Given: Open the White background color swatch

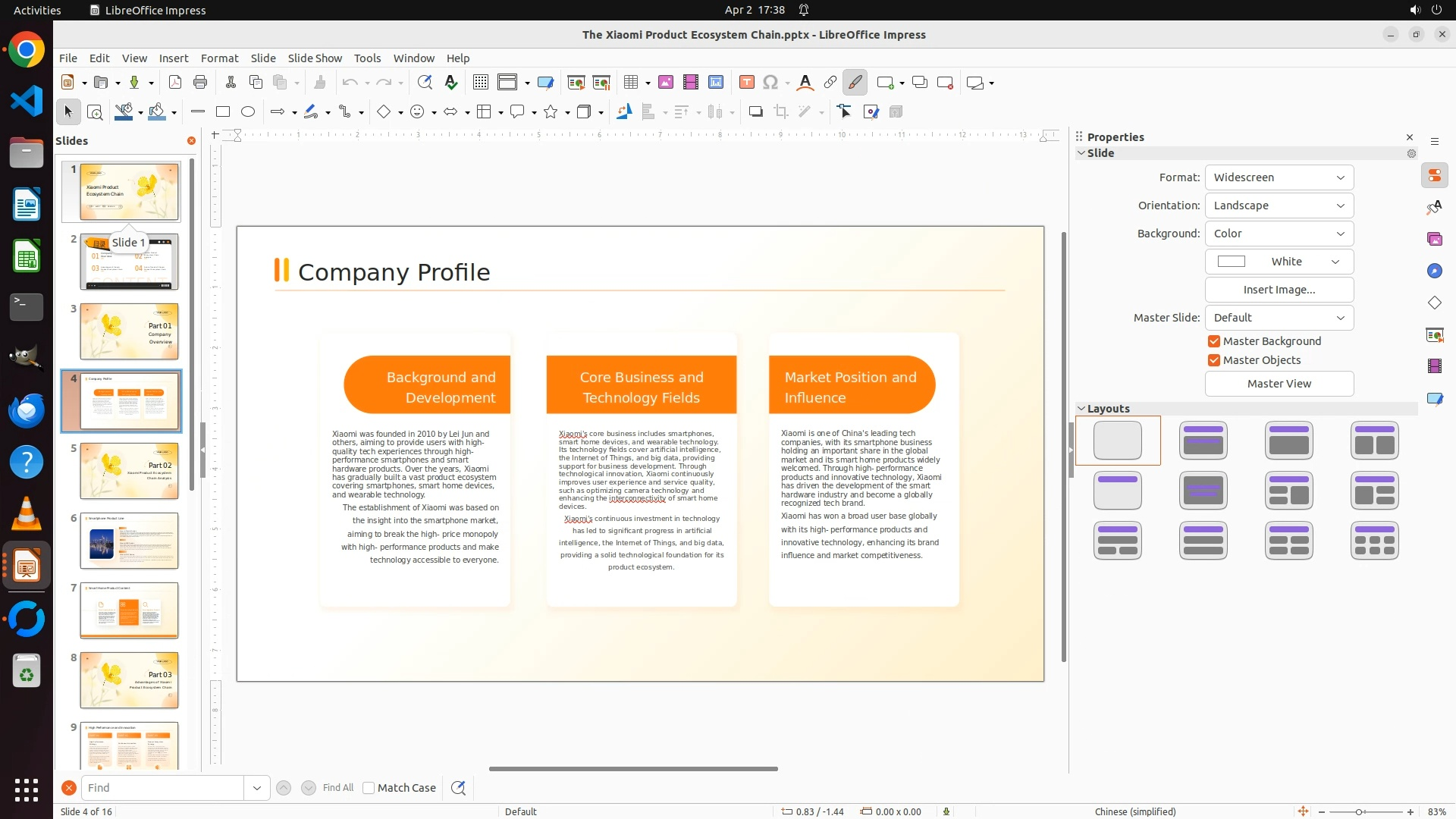Looking at the screenshot, I should [1279, 262].
